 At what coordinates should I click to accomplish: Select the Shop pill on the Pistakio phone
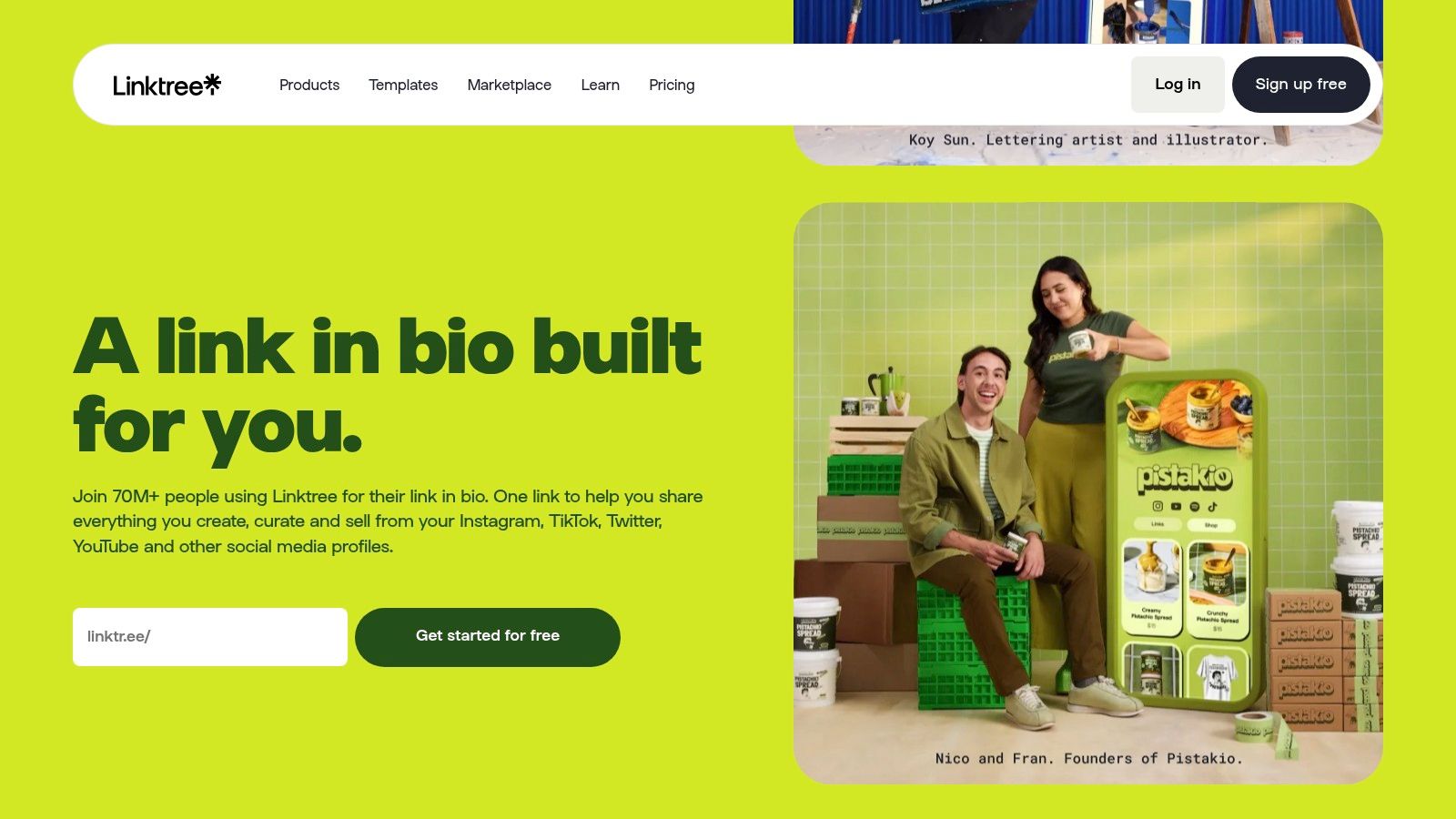coord(1211,525)
